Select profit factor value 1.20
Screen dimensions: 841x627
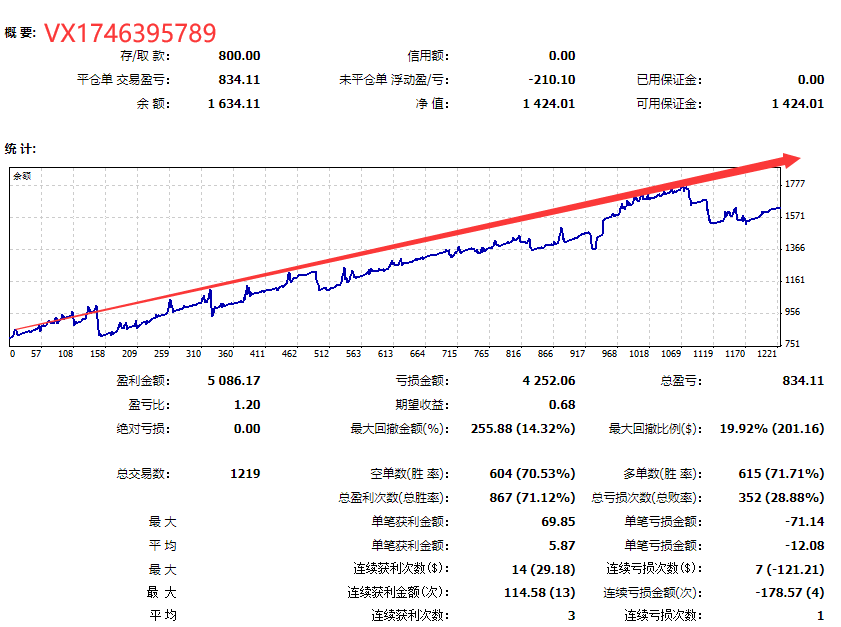click(x=247, y=405)
